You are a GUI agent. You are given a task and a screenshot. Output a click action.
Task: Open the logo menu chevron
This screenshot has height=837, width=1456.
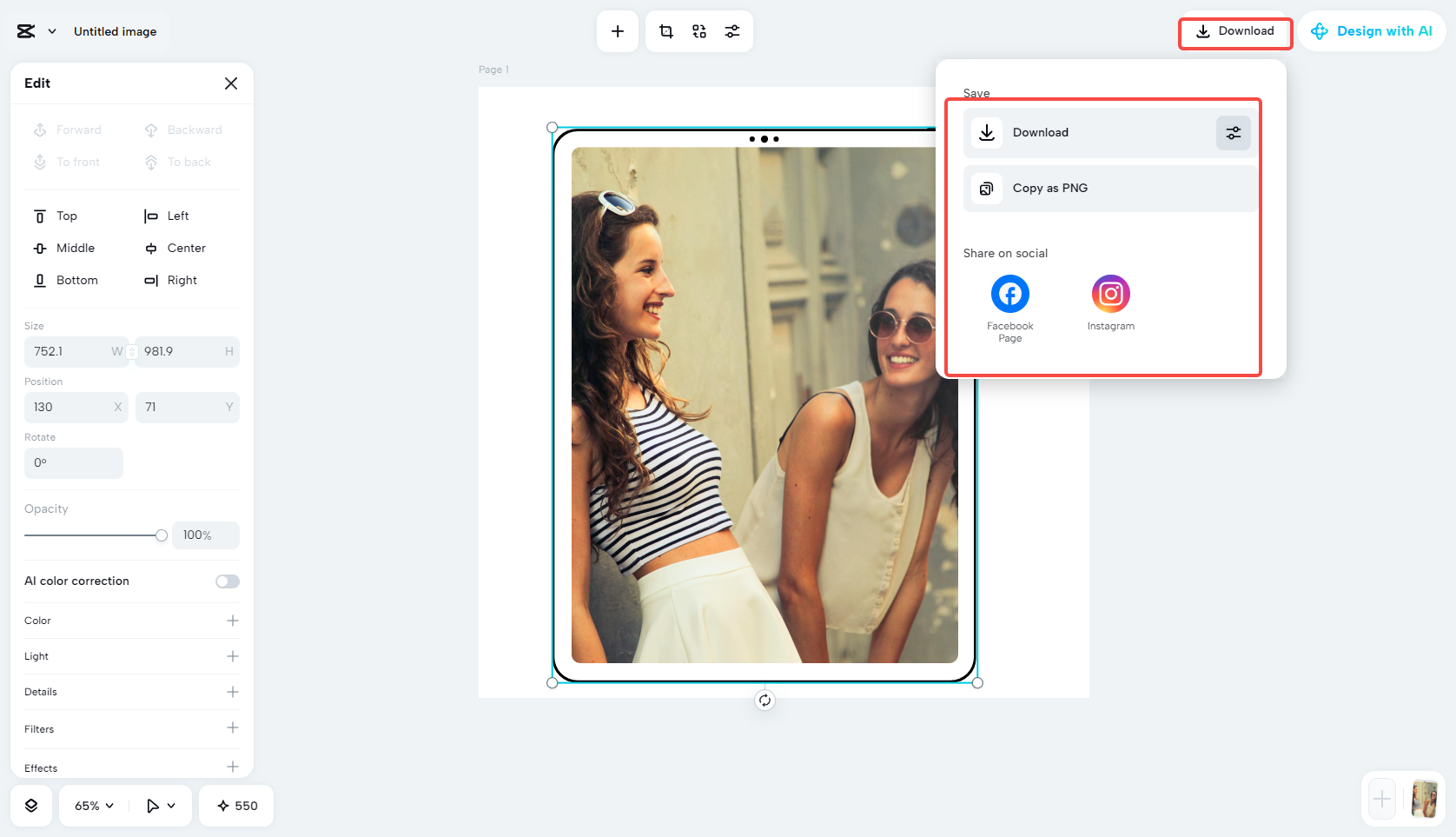[x=50, y=30]
